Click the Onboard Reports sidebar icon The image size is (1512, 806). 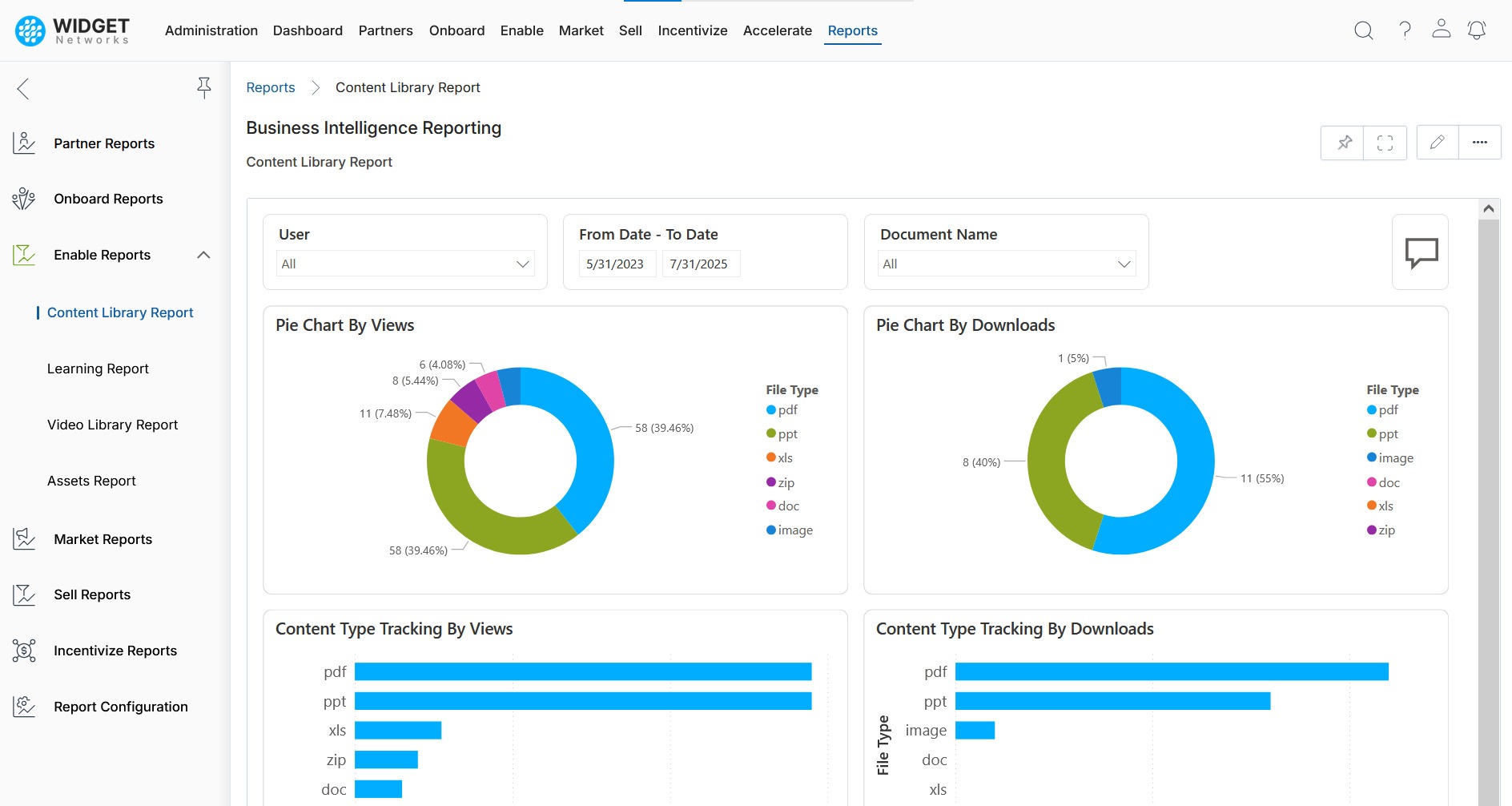click(x=24, y=199)
